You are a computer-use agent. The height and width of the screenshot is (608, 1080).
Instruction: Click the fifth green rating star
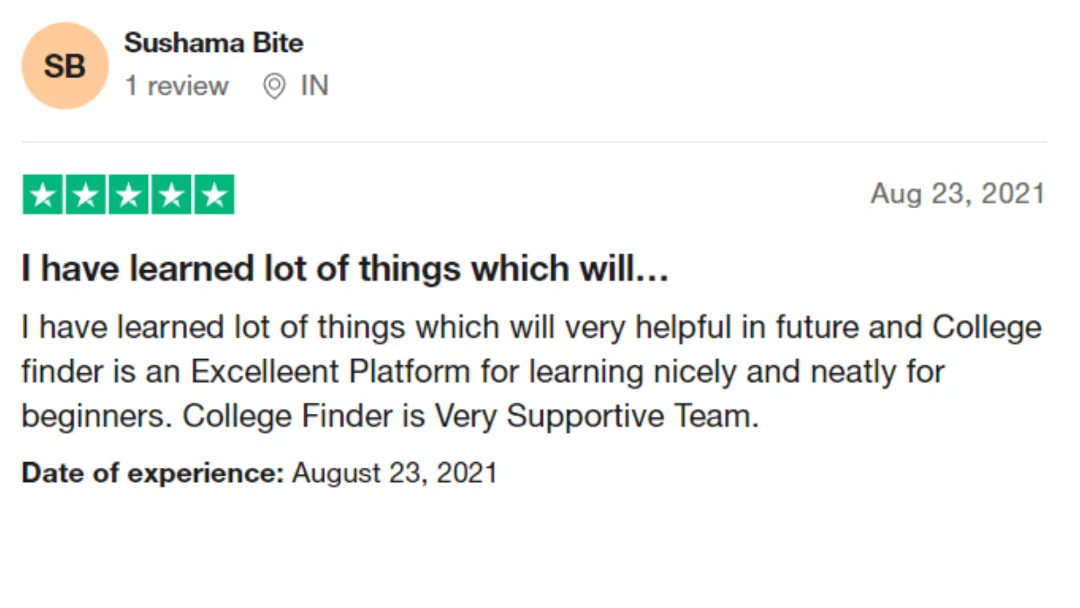click(214, 195)
